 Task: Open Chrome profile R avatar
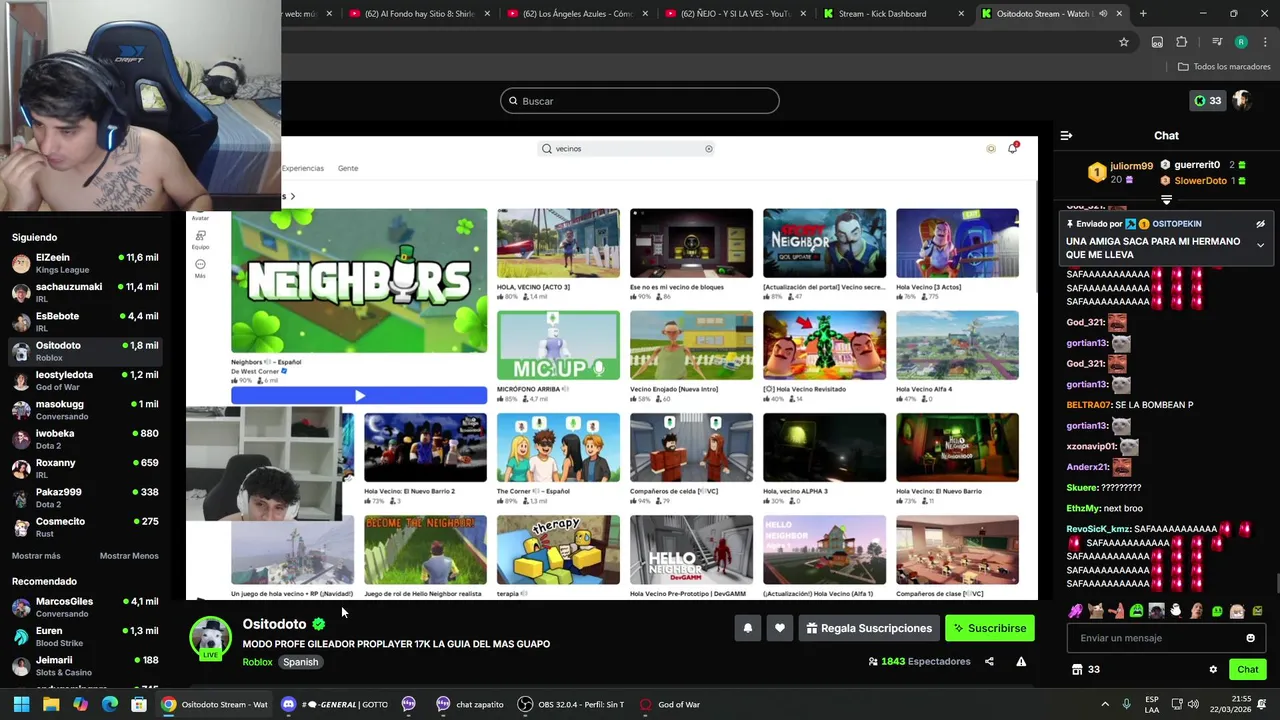coord(1241,42)
